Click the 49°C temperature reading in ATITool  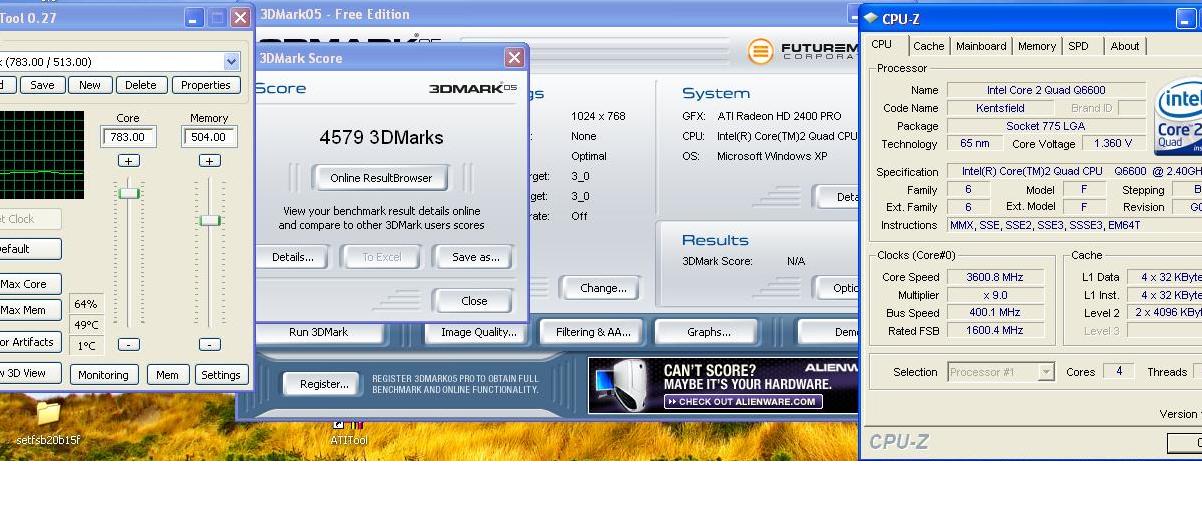click(86, 325)
